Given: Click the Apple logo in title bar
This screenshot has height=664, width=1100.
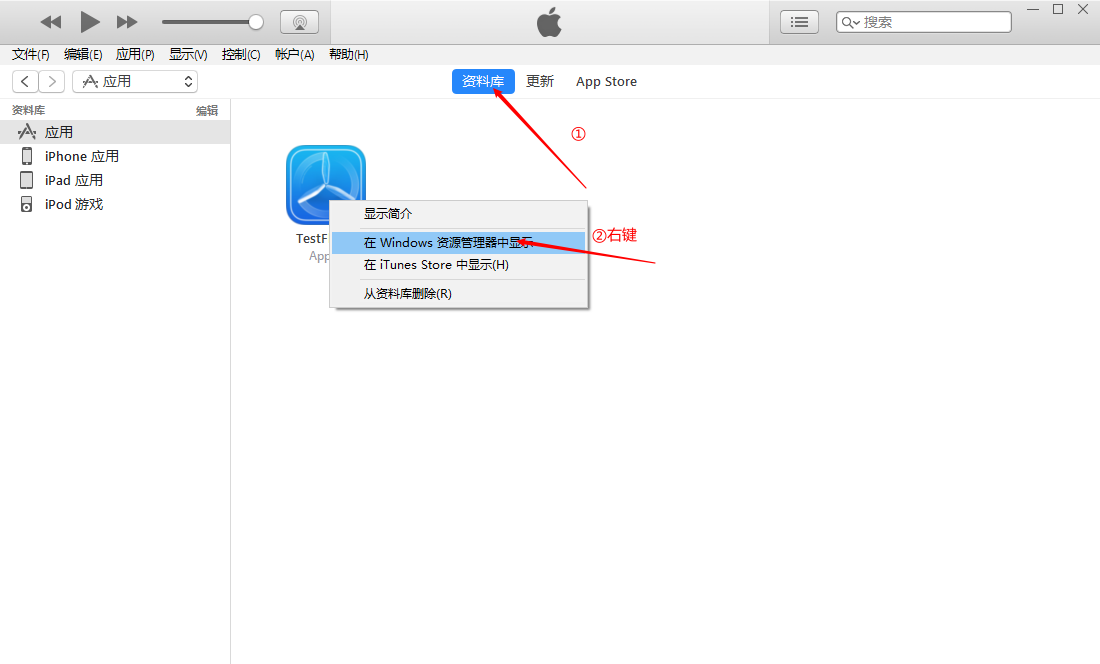Looking at the screenshot, I should pos(549,22).
